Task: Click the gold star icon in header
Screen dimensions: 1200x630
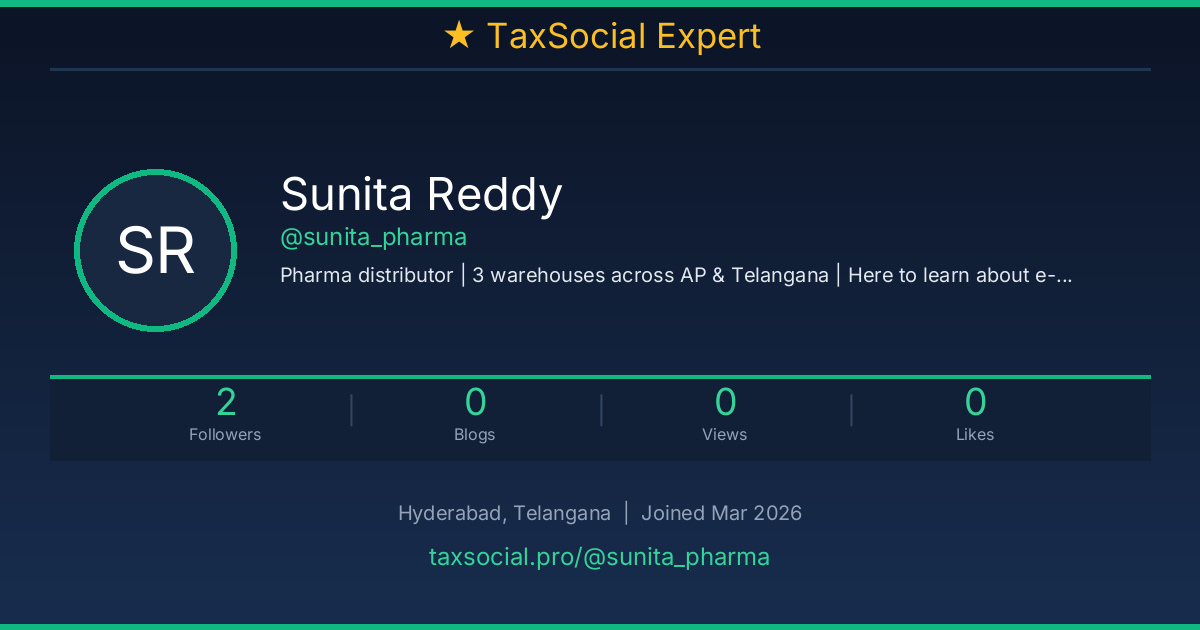Action: pyautogui.click(x=458, y=36)
